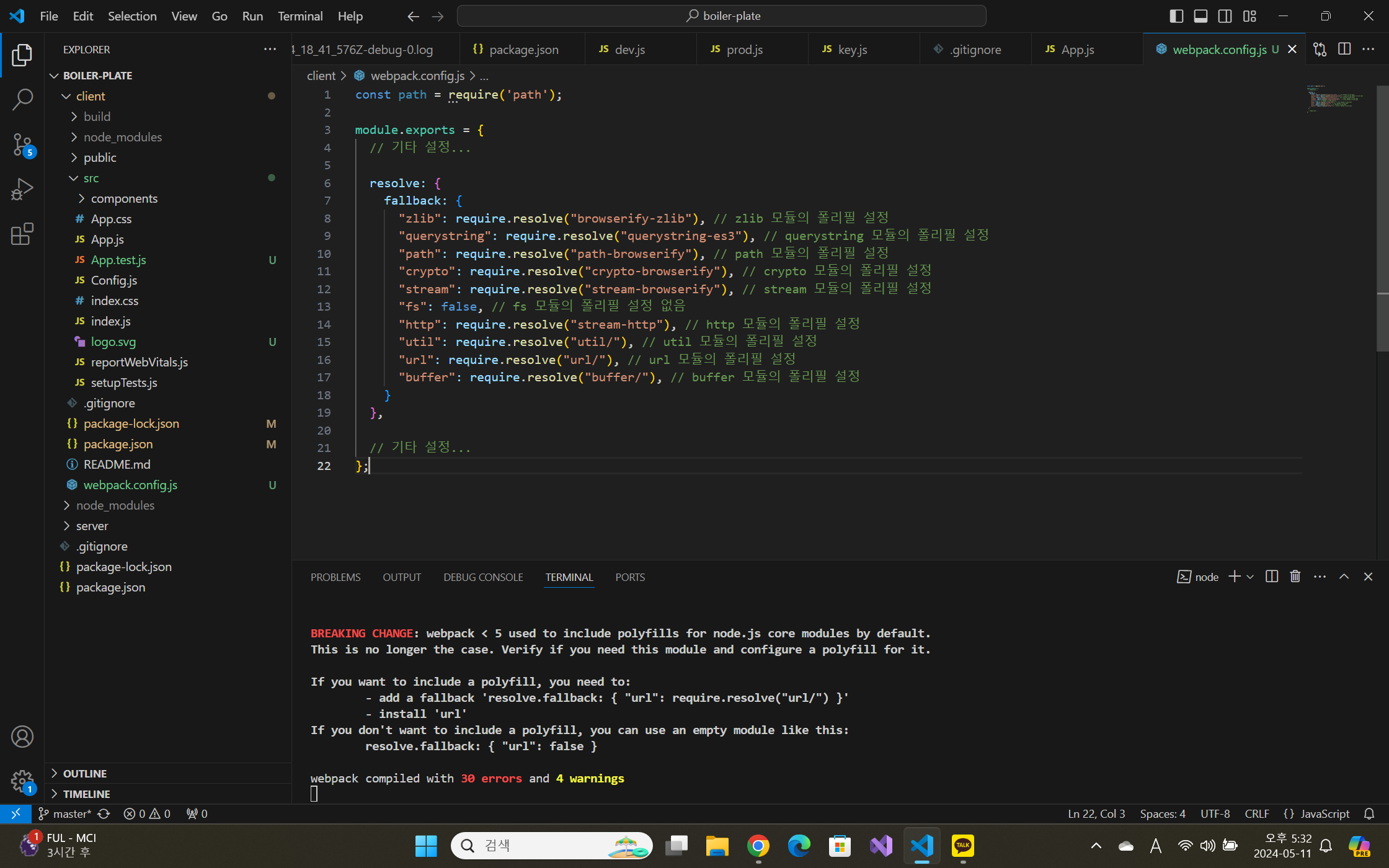Toggle primary side bar visibility
This screenshot has height=868, width=1389.
(x=1176, y=16)
